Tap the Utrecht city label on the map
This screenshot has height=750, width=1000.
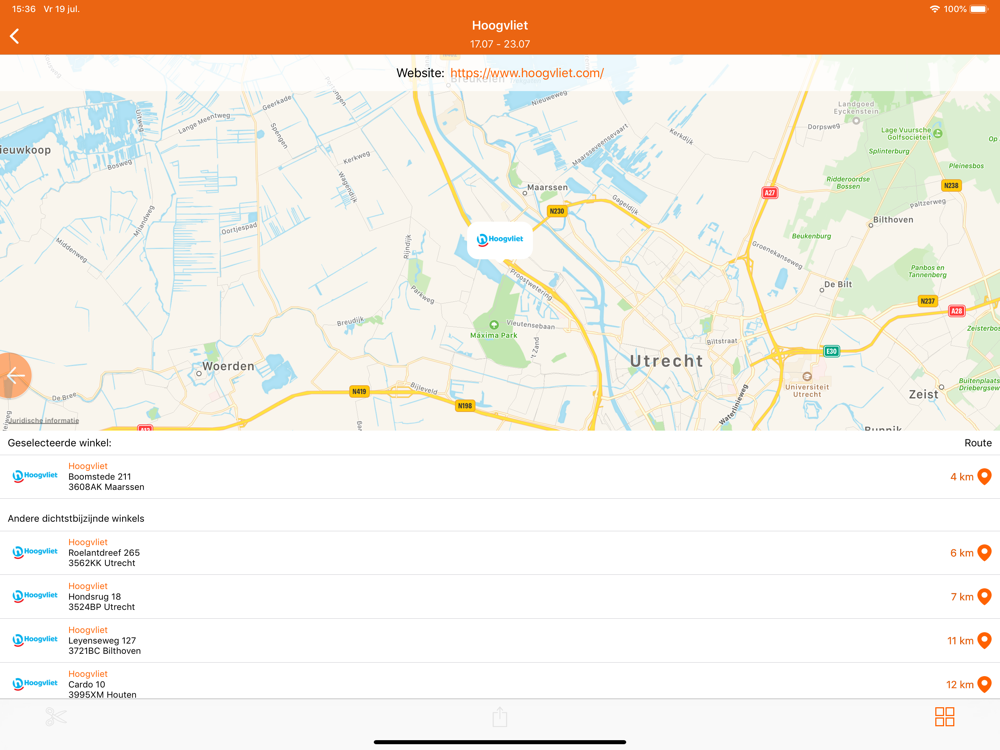[x=666, y=361]
